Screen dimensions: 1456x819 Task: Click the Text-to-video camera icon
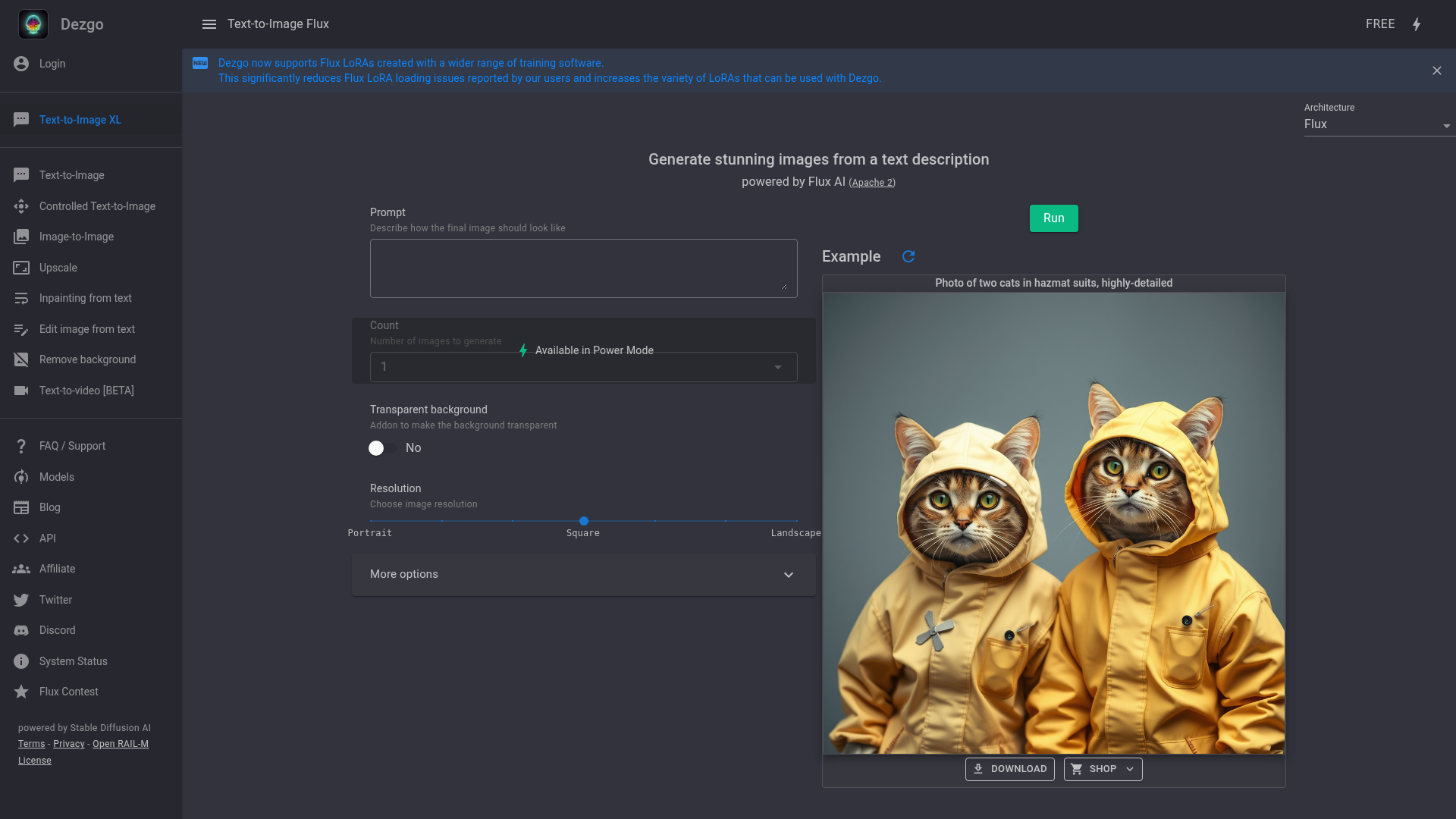click(x=21, y=391)
